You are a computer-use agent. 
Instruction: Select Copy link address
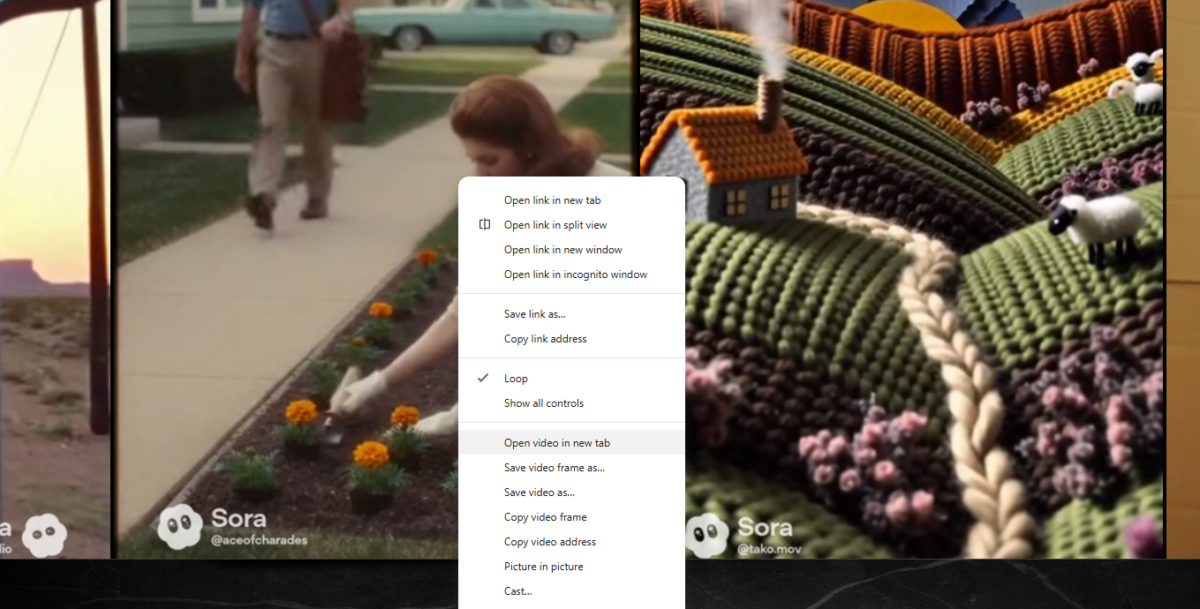(x=546, y=338)
